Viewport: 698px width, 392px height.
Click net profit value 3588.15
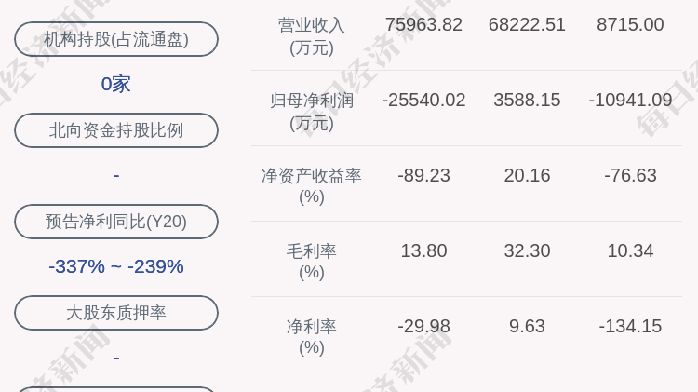(527, 100)
